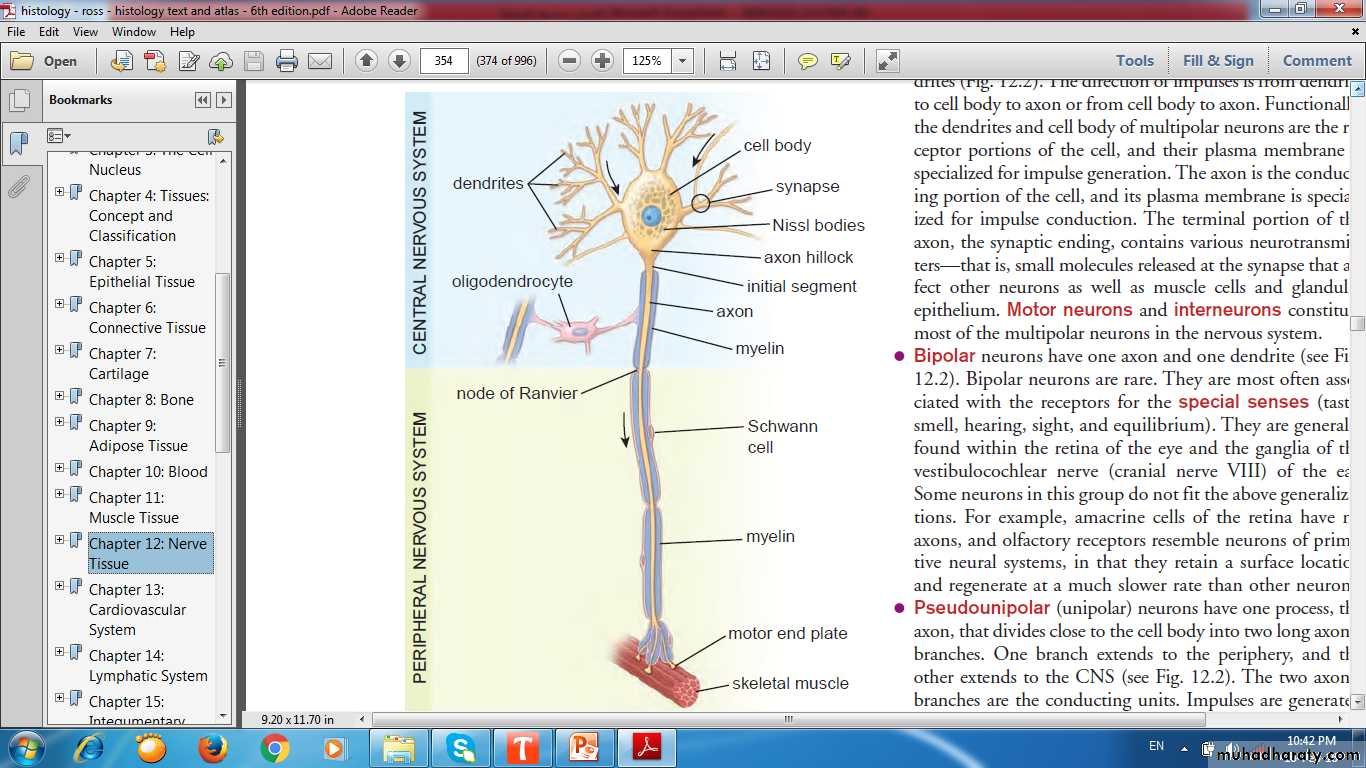Screen dimensions: 1366x768
Task: Toggle read mode full view
Action: (x=888, y=61)
